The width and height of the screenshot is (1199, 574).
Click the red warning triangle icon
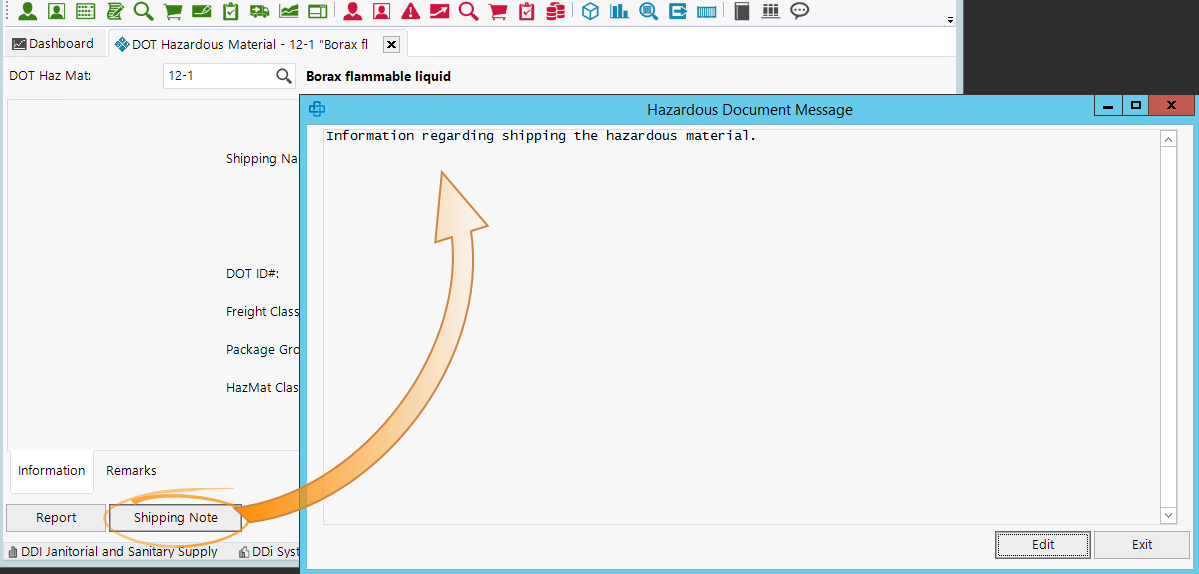tap(410, 12)
